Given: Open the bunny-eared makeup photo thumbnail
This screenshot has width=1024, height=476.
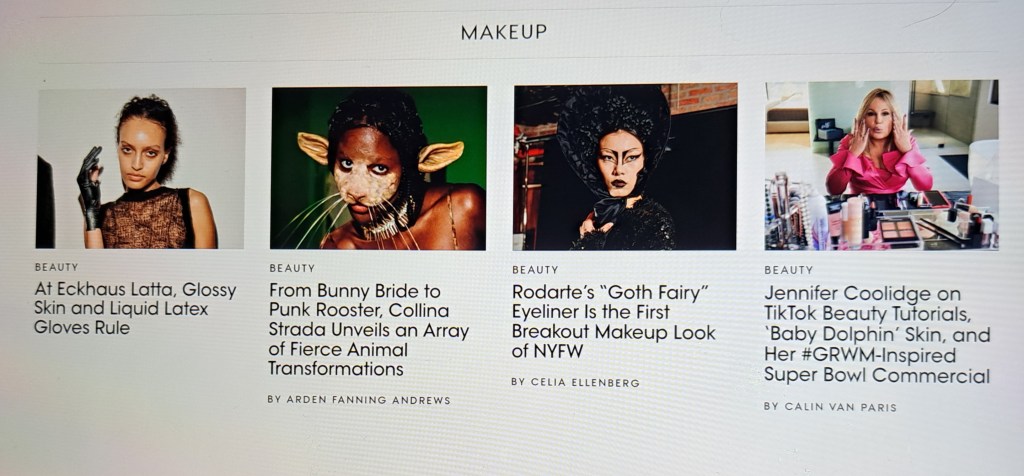Looking at the screenshot, I should click(378, 168).
